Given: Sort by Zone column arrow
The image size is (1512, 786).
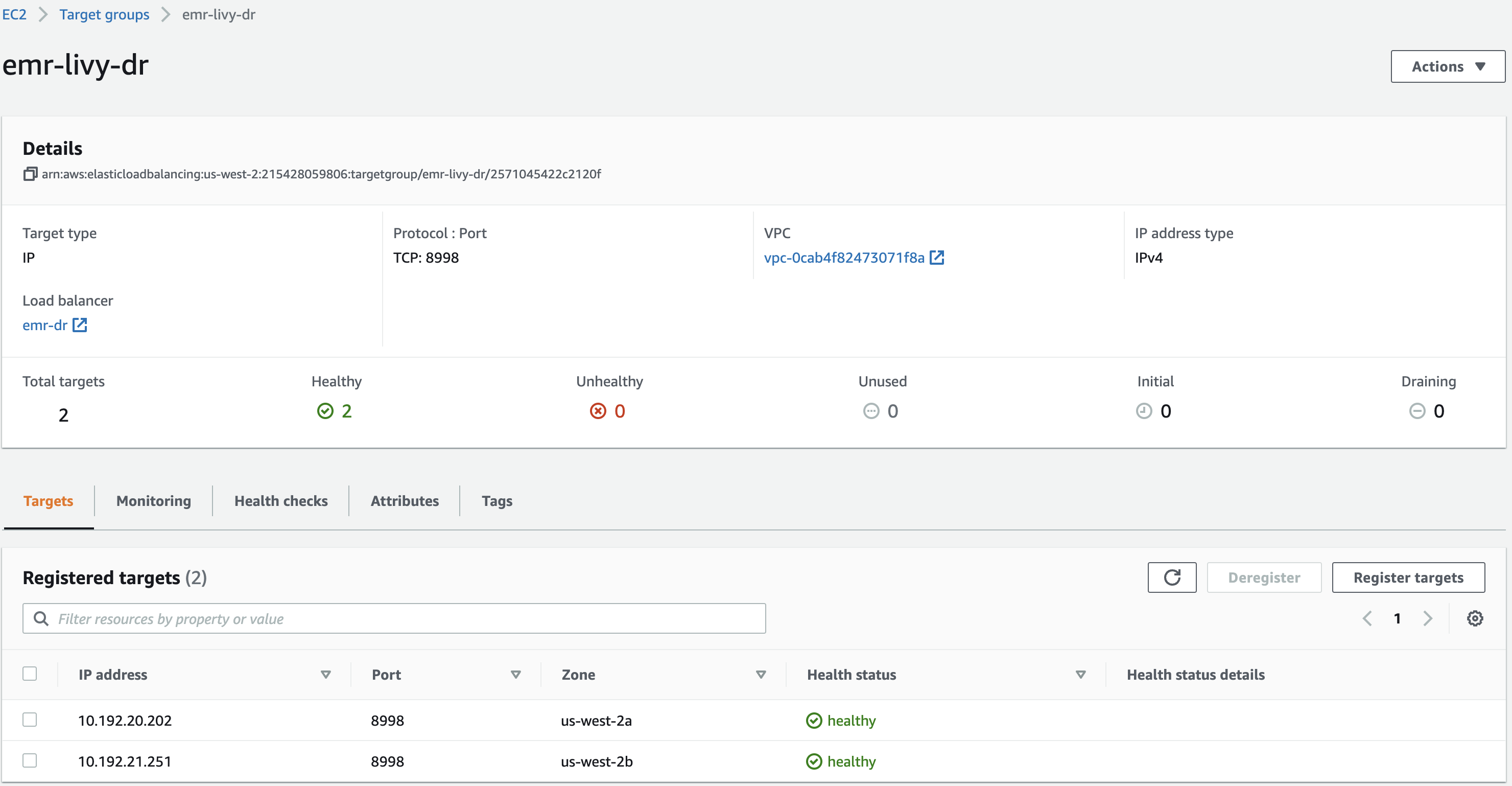Looking at the screenshot, I should (x=761, y=675).
